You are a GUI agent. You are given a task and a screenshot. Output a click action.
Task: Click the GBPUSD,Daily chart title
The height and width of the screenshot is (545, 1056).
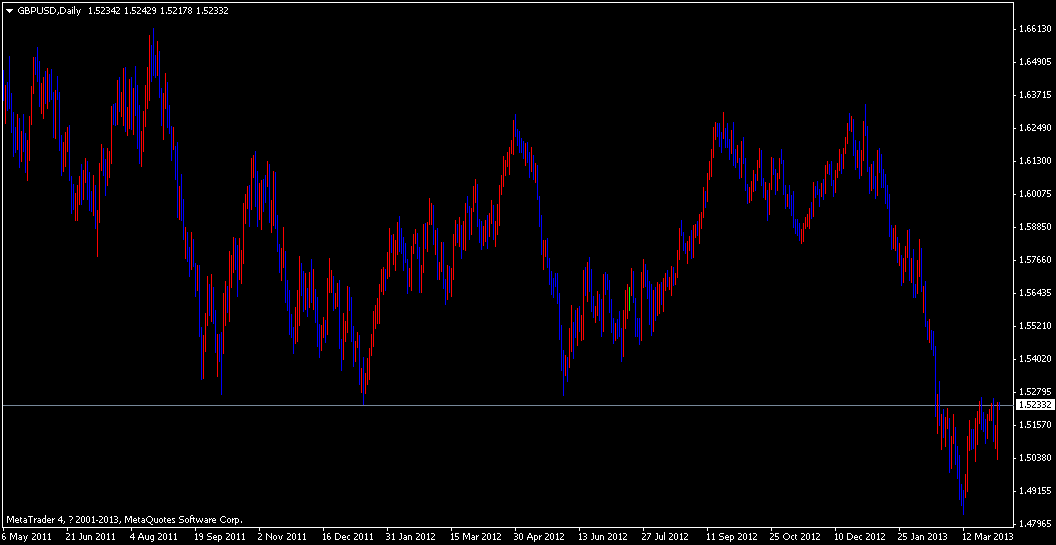tap(50, 10)
